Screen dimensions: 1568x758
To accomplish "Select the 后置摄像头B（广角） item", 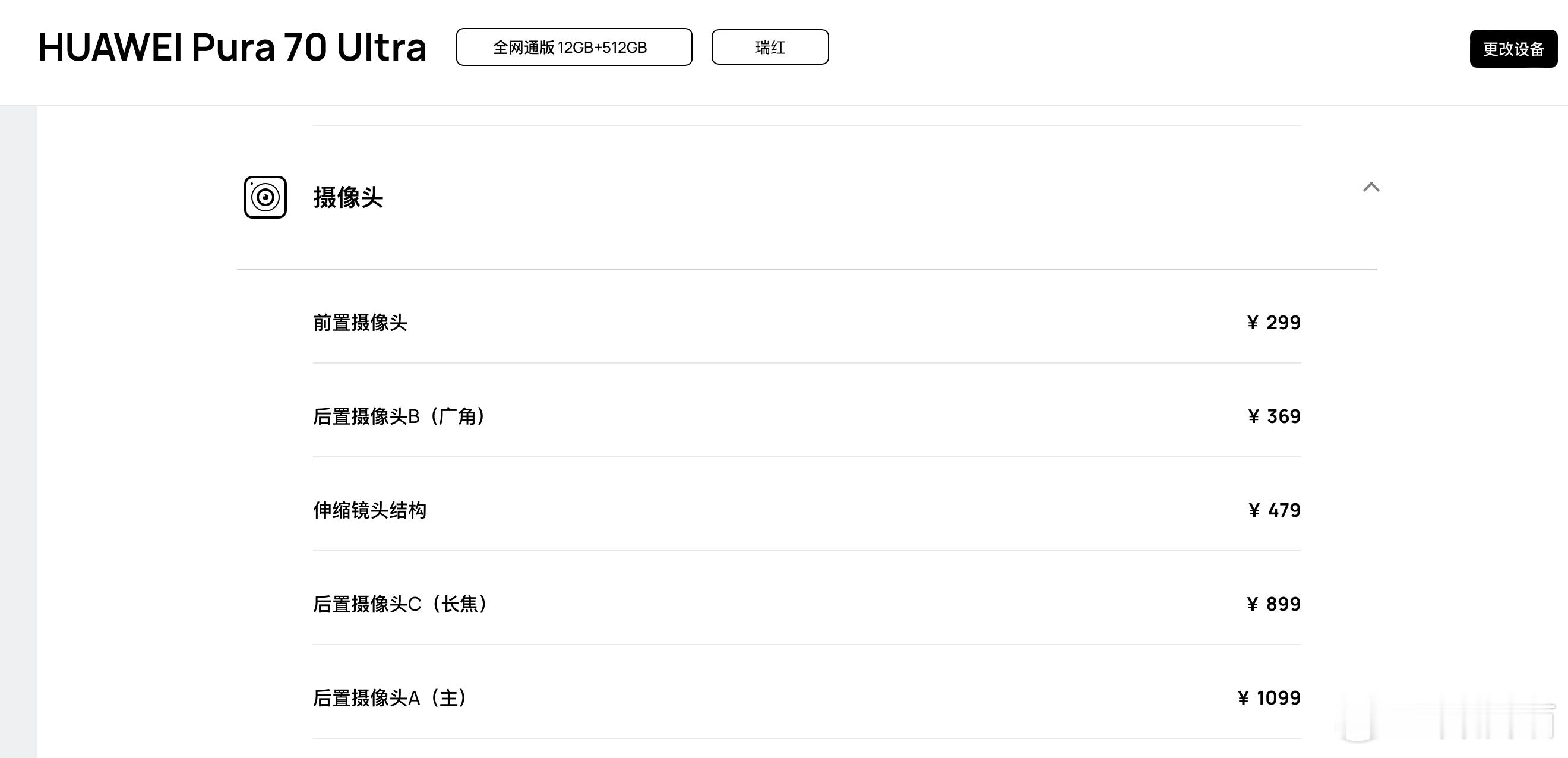I will [399, 416].
